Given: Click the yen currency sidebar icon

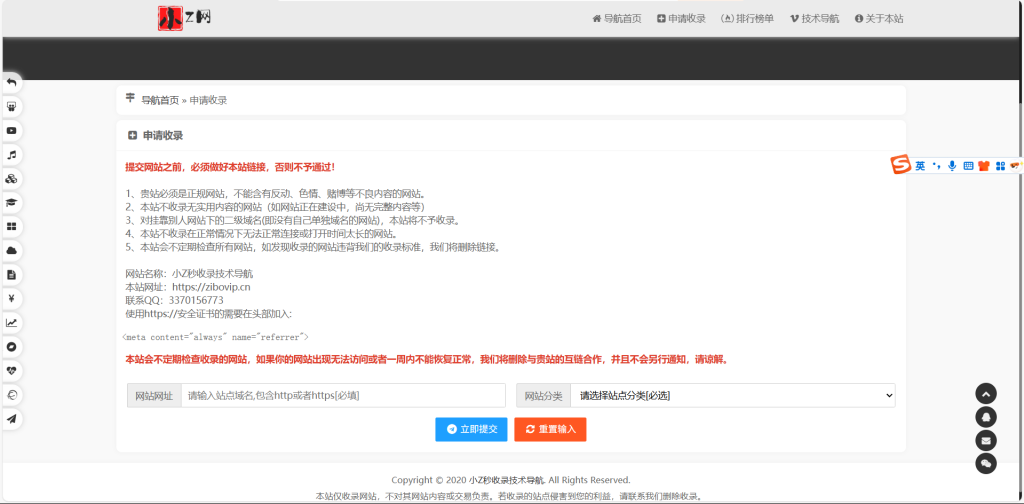Looking at the screenshot, I should pyautogui.click(x=12, y=298).
